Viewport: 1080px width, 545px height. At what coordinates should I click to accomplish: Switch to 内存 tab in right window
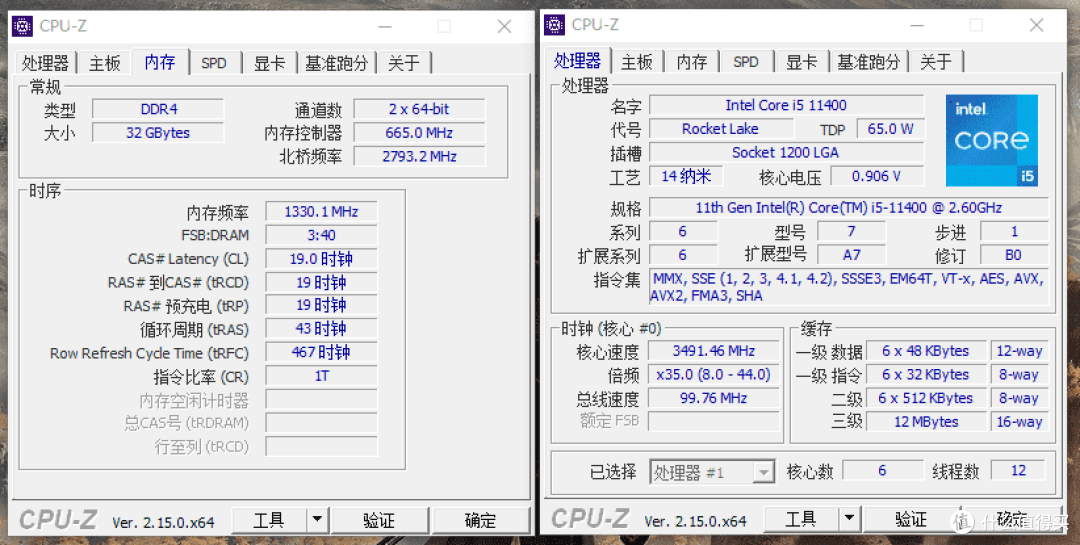click(692, 62)
